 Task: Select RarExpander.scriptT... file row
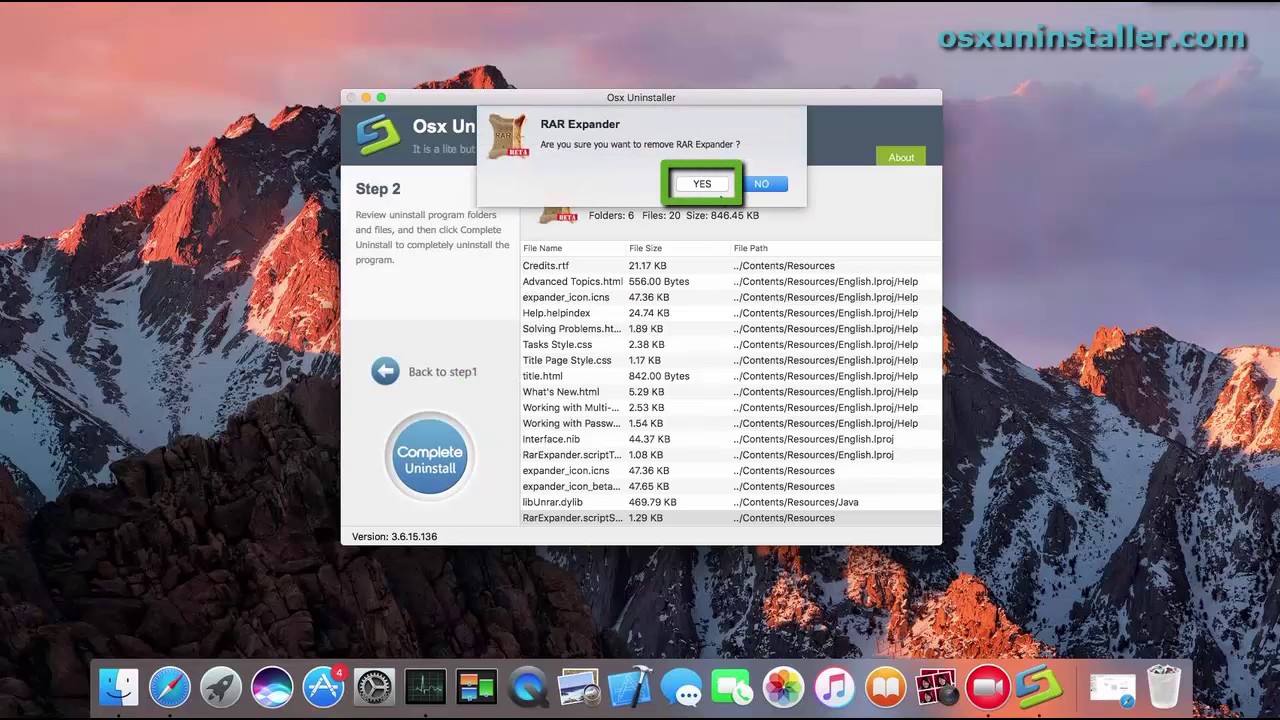(x=731, y=455)
